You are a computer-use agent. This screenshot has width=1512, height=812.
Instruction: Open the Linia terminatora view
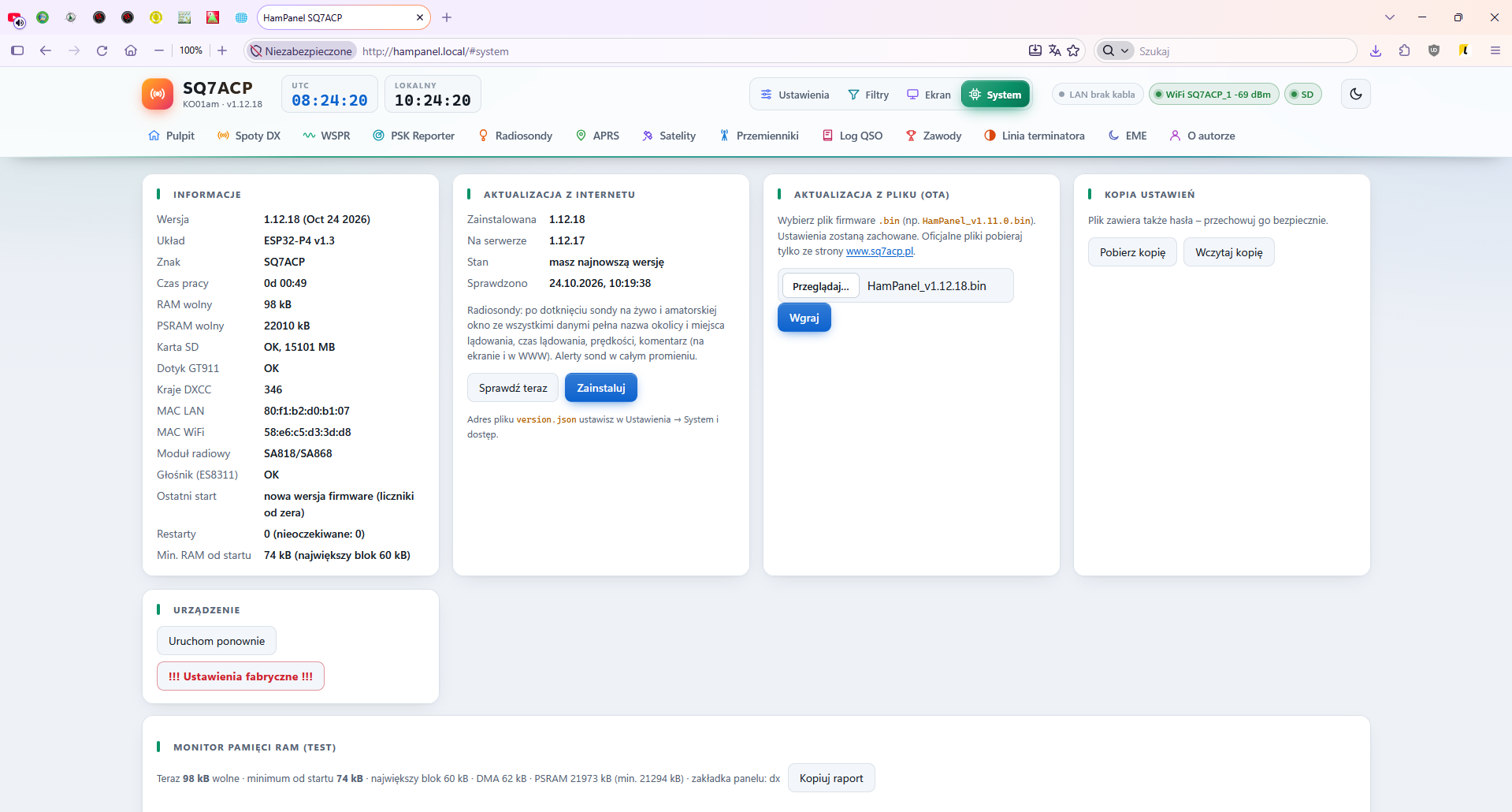tap(1034, 136)
